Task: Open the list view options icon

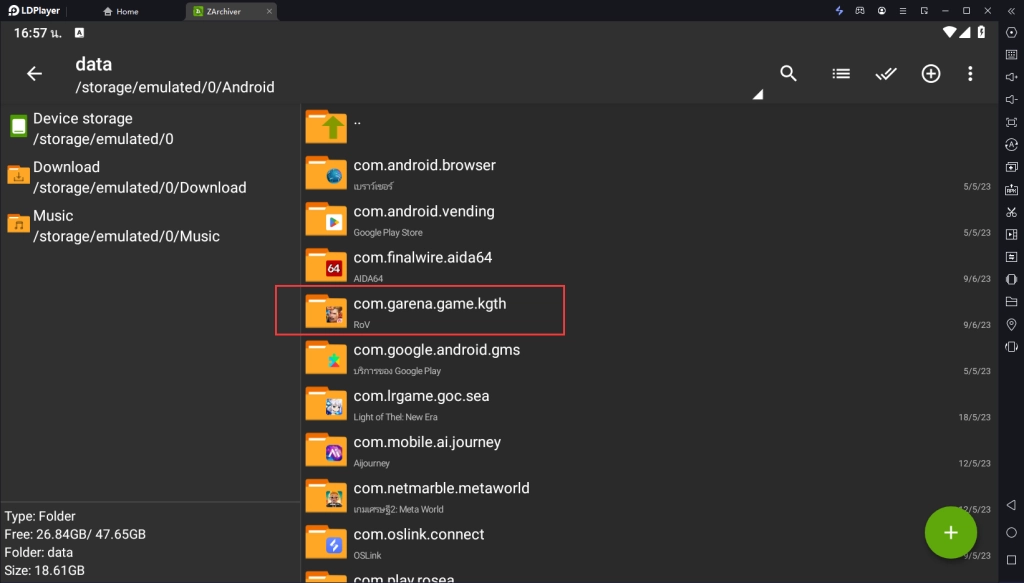Action: (841, 74)
